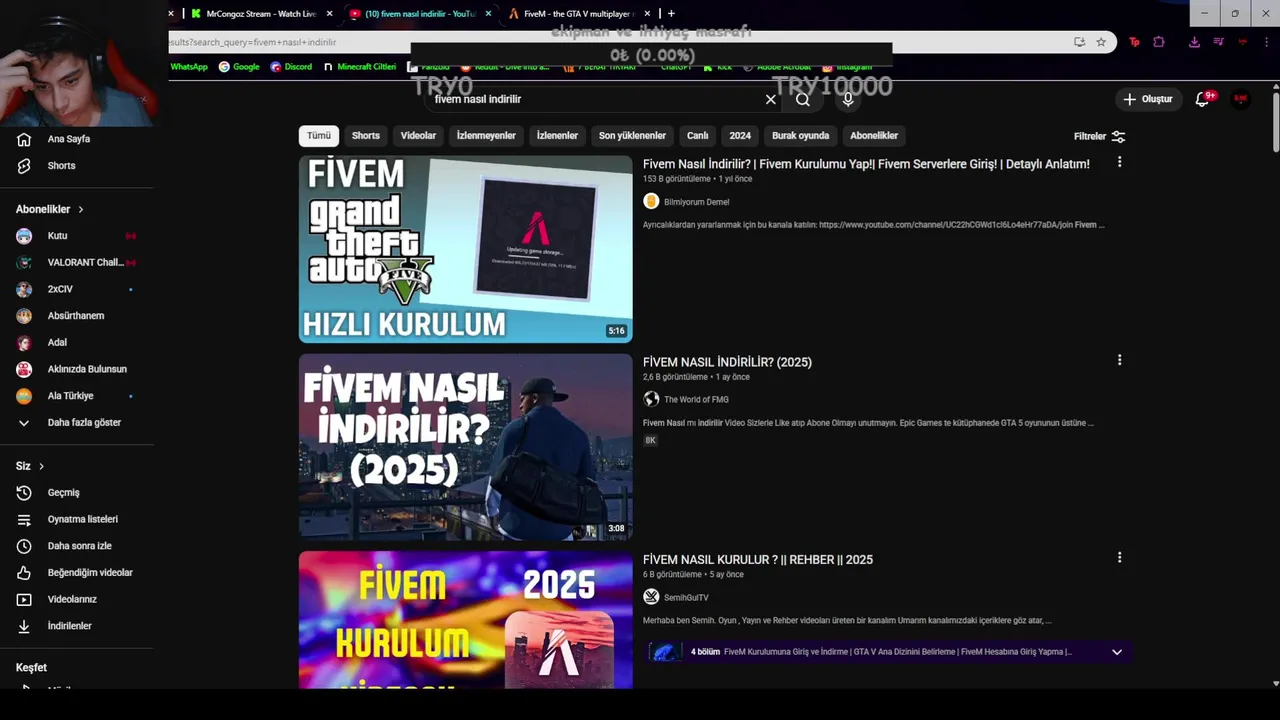The height and width of the screenshot is (720, 1280).
Task: Play FİVEM NASIL İNDİRİLİR (2025) thumbnail
Action: tap(466, 447)
